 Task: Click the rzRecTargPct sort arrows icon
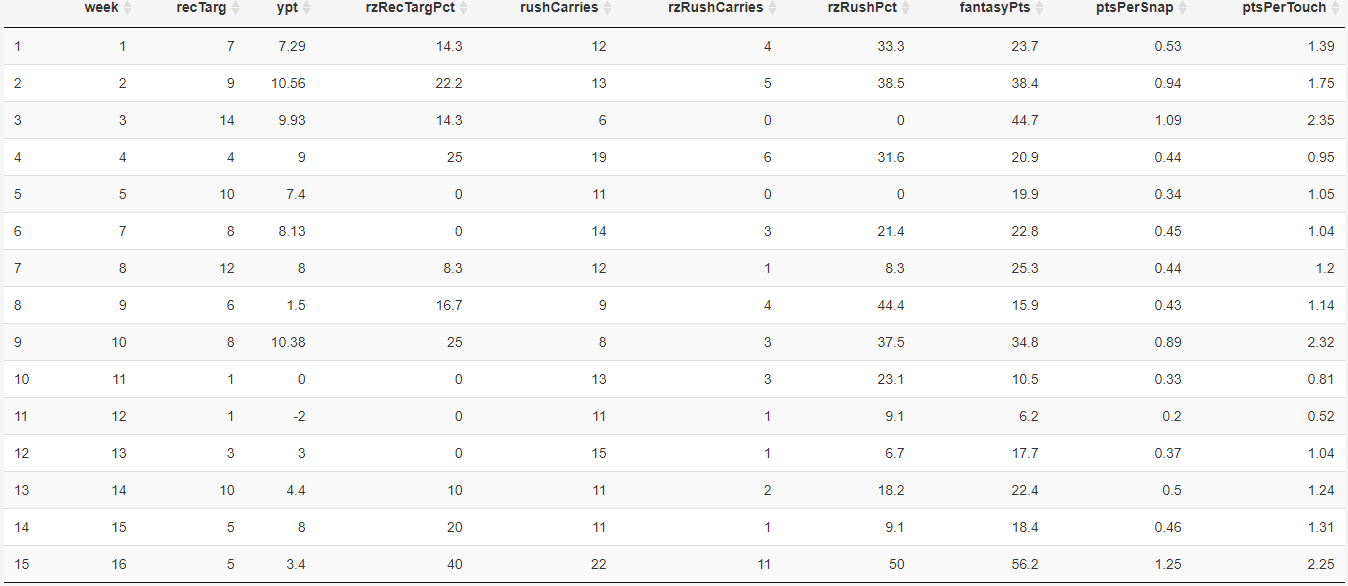tap(463, 8)
